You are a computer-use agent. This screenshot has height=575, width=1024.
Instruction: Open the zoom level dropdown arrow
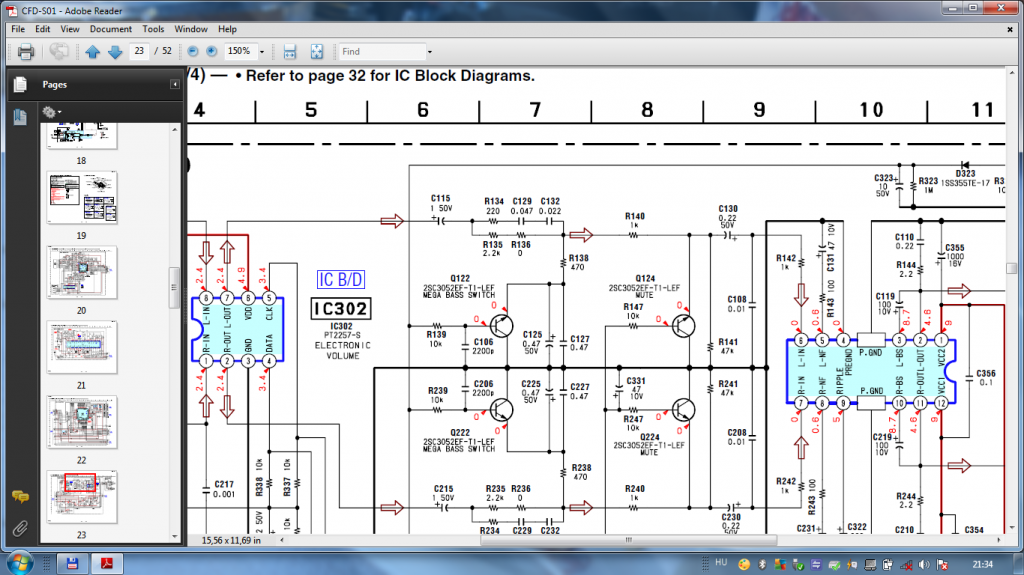coord(262,52)
